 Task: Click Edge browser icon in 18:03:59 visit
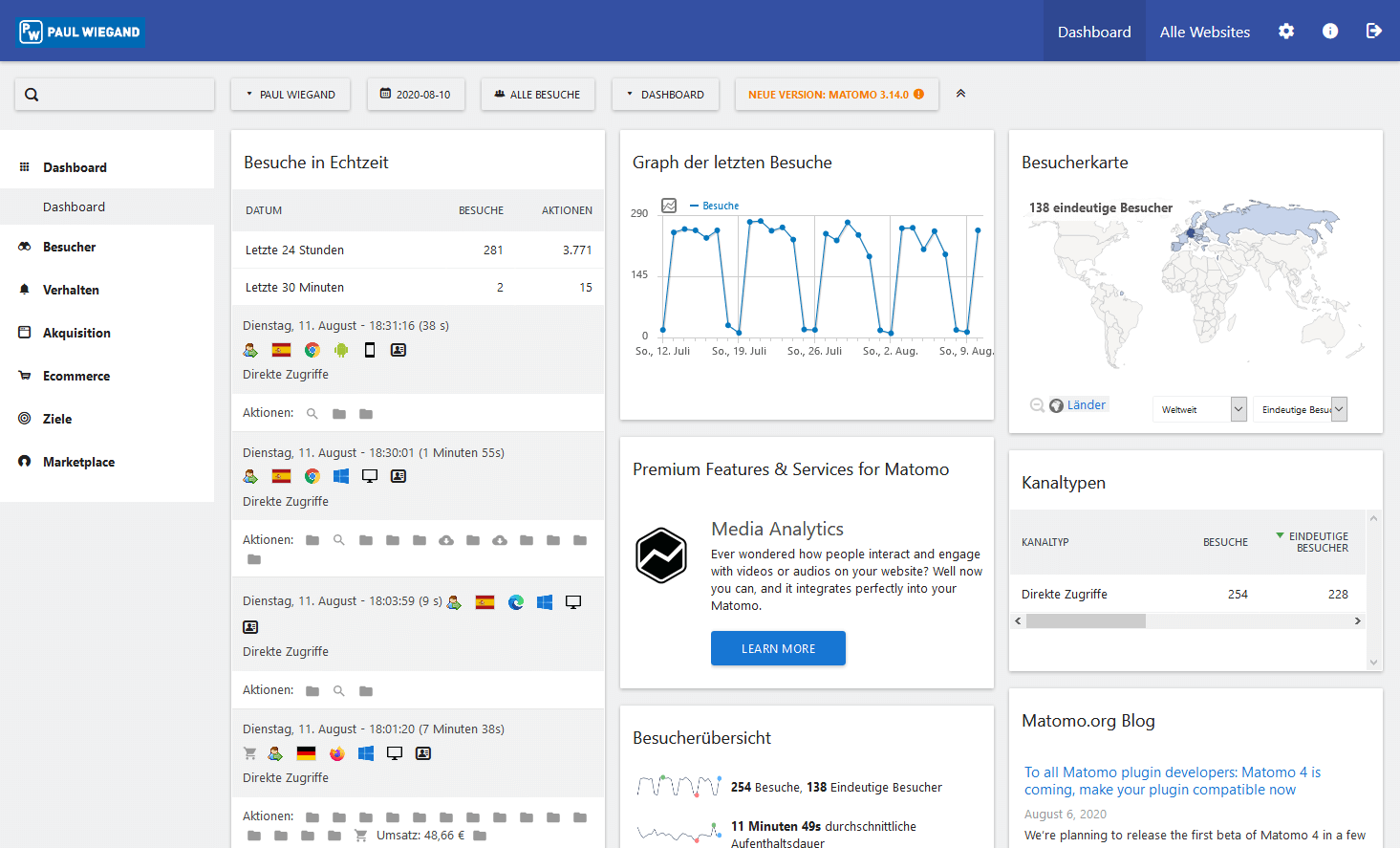click(x=516, y=602)
